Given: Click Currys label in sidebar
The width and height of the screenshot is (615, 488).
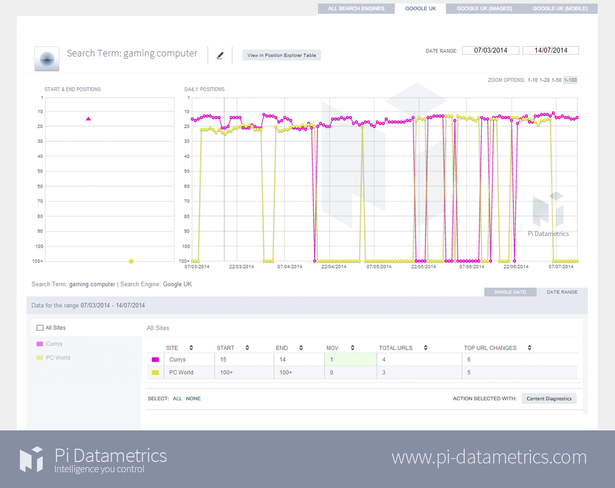Looking at the screenshot, I should pyautogui.click(x=54, y=344).
